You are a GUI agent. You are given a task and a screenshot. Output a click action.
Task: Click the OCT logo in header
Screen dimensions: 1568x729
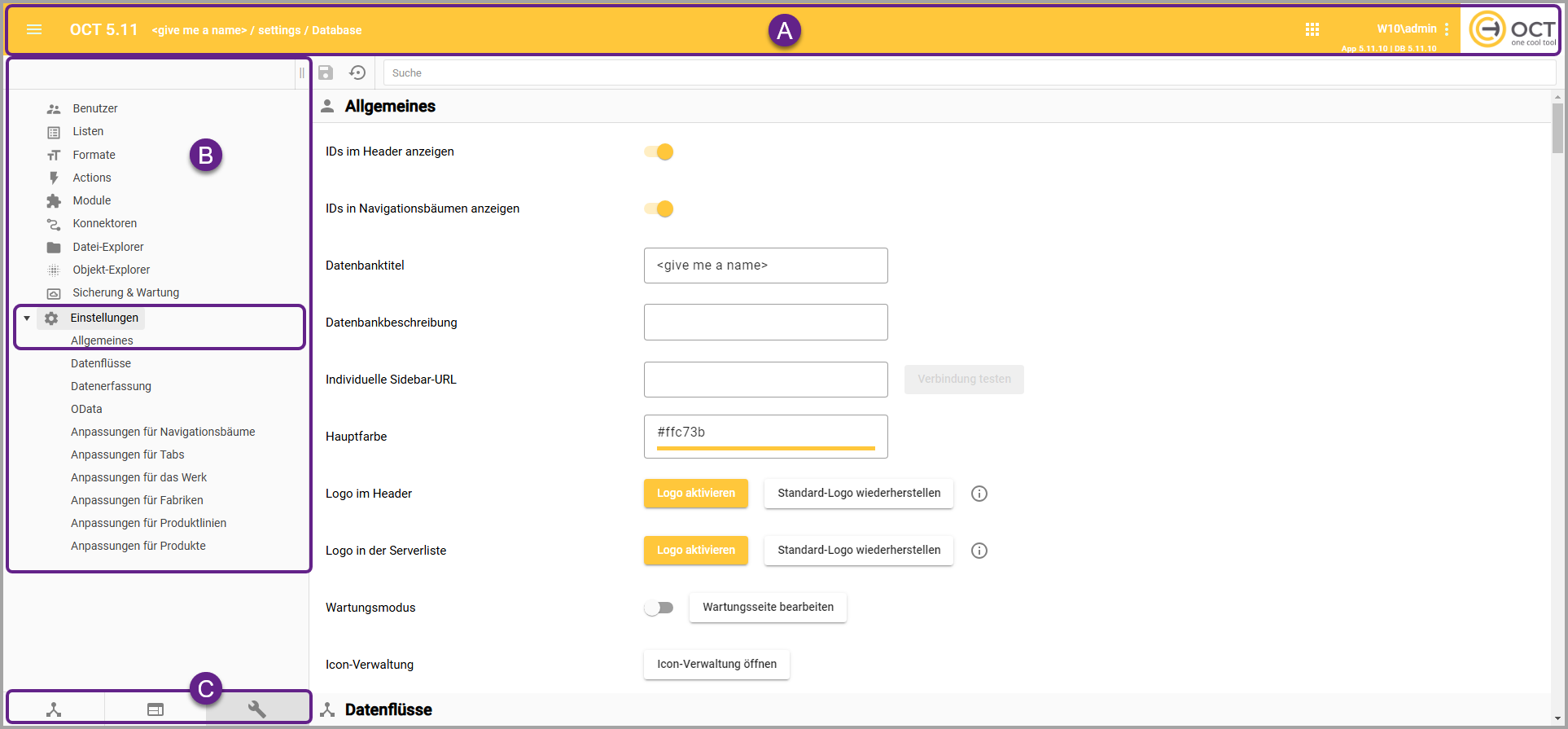click(1511, 30)
